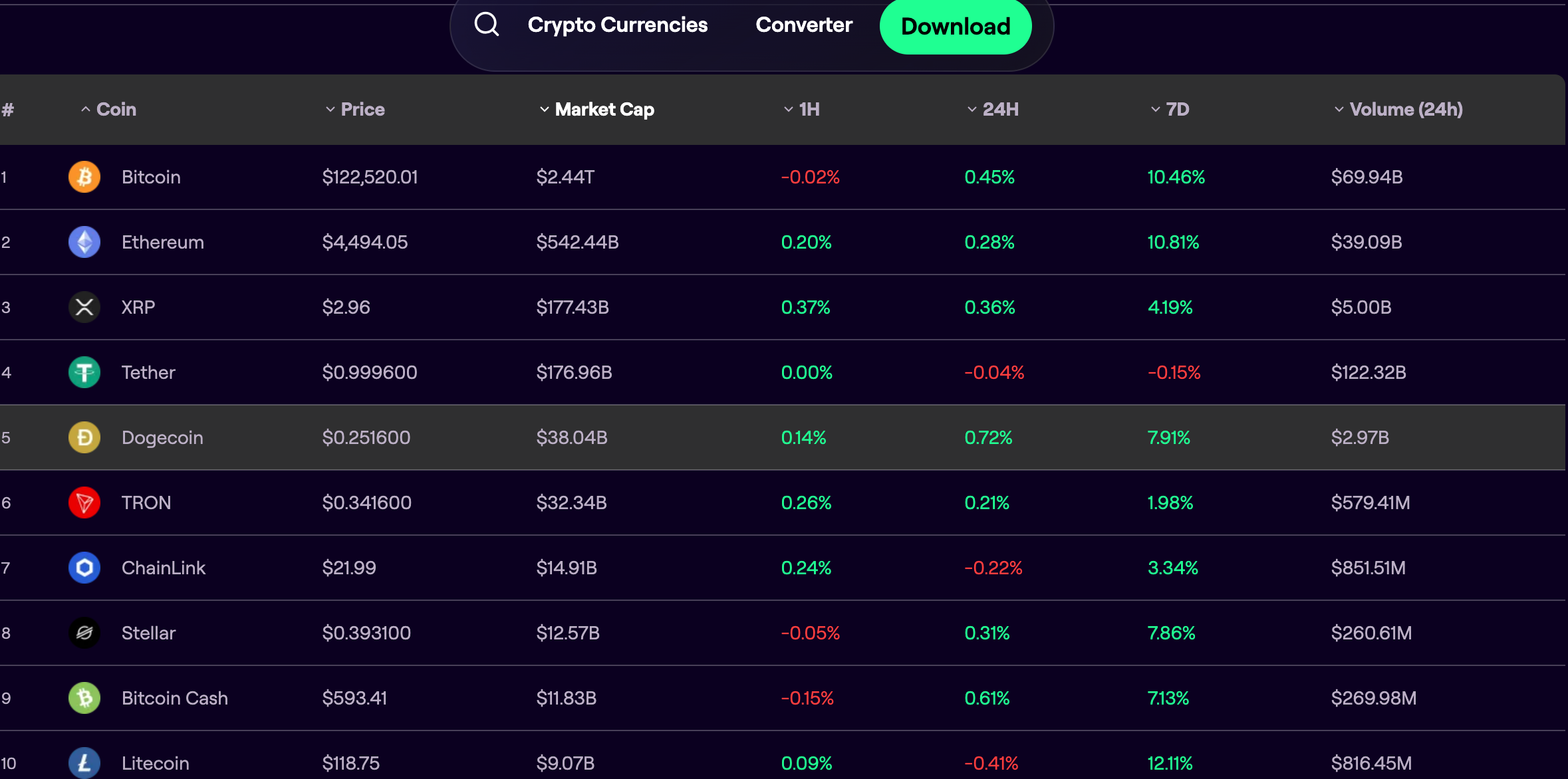
Task: Click the Bitcoin coin logo
Action: coord(84,177)
